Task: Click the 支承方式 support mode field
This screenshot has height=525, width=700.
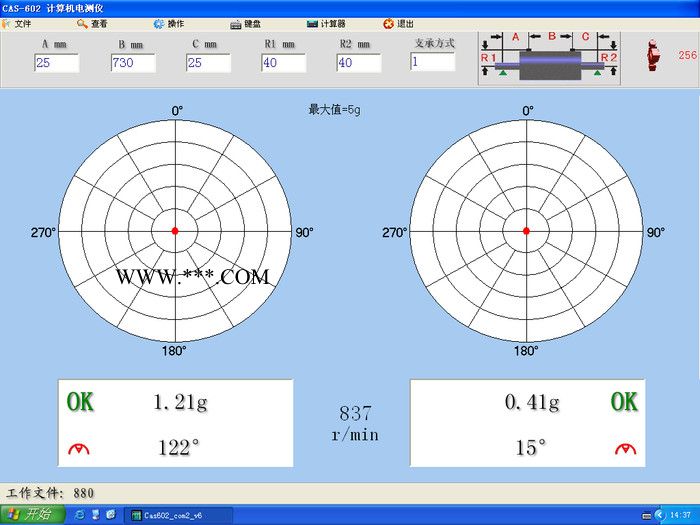Action: click(x=432, y=62)
